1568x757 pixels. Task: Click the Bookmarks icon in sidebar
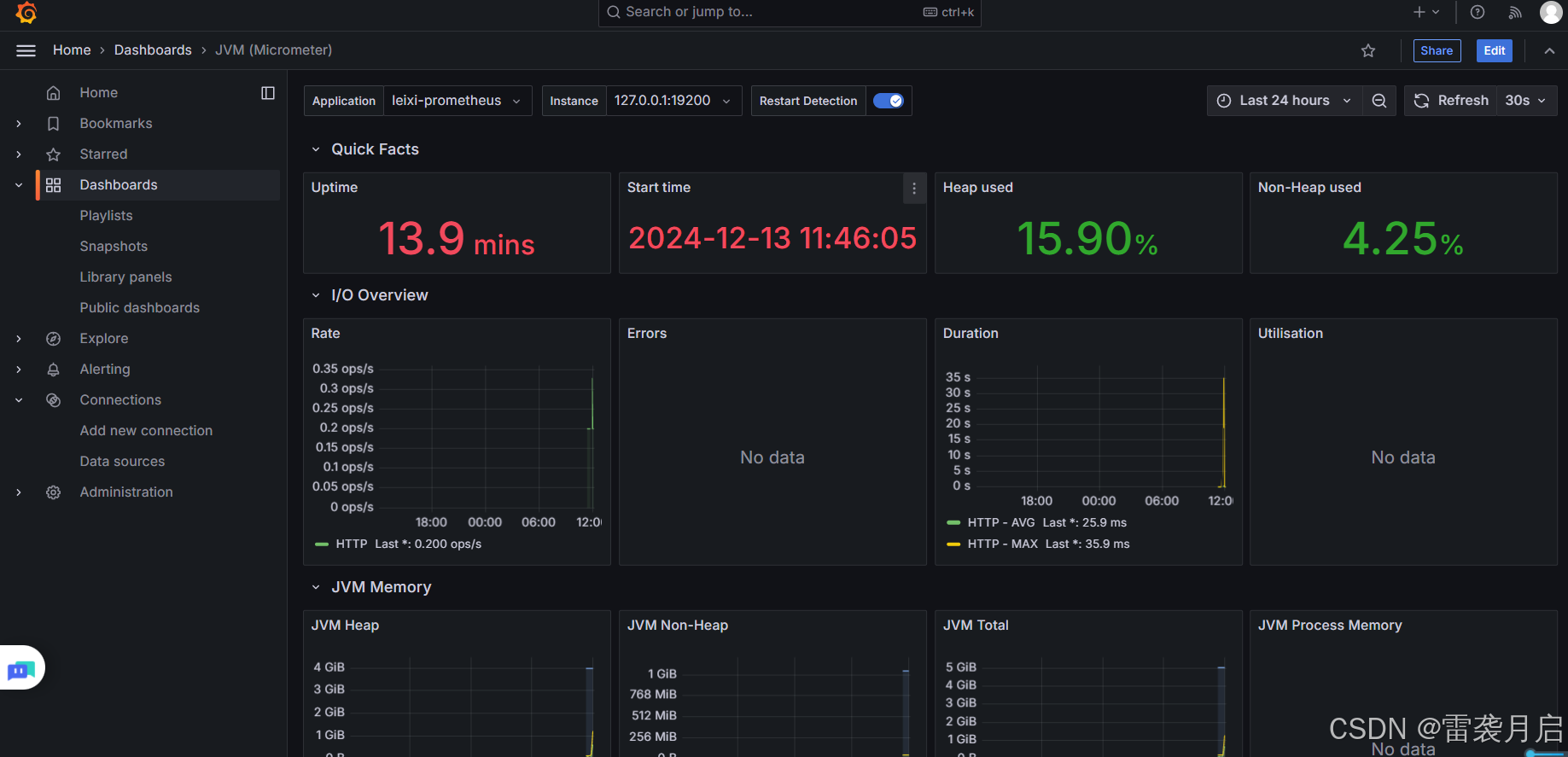click(53, 124)
